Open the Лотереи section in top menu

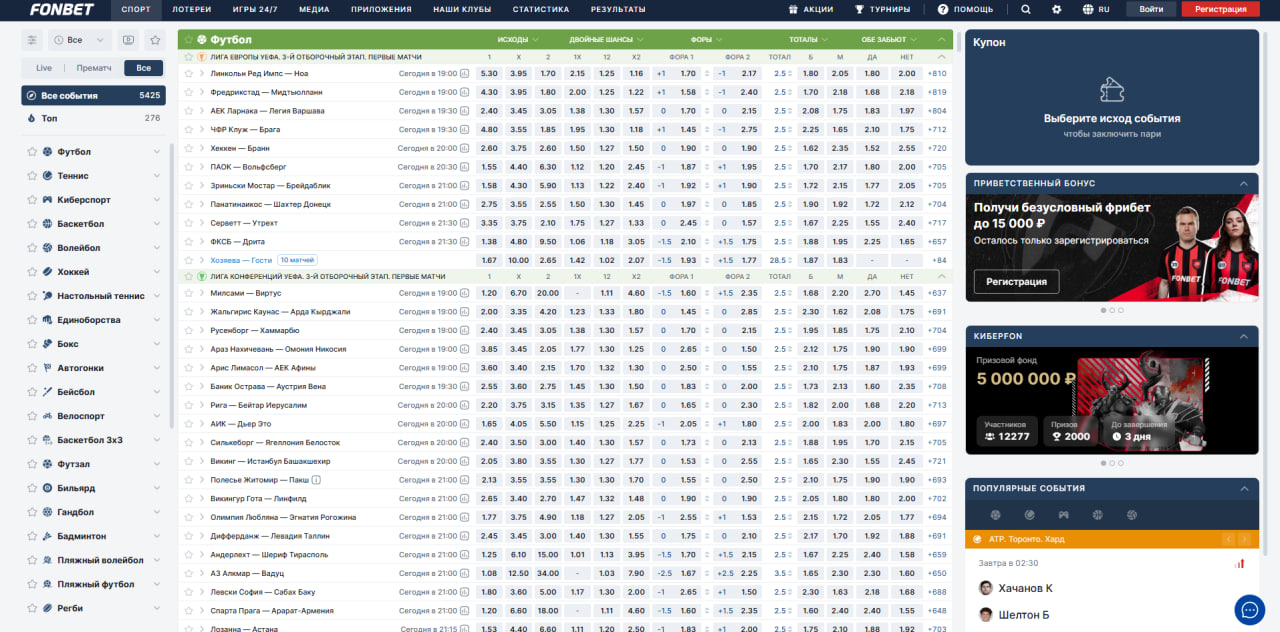(191, 9)
